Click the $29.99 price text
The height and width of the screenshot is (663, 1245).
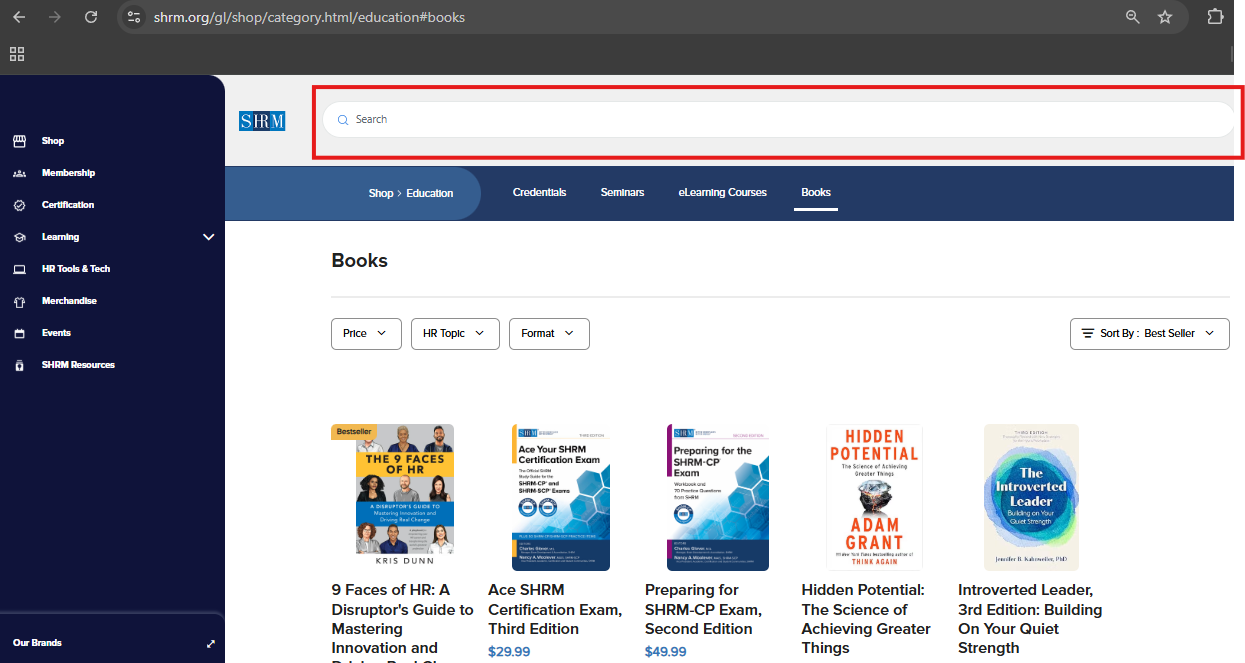tap(509, 652)
